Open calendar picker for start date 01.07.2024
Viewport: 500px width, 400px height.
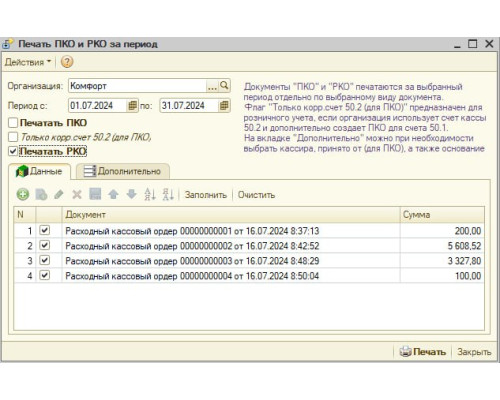(x=132, y=106)
